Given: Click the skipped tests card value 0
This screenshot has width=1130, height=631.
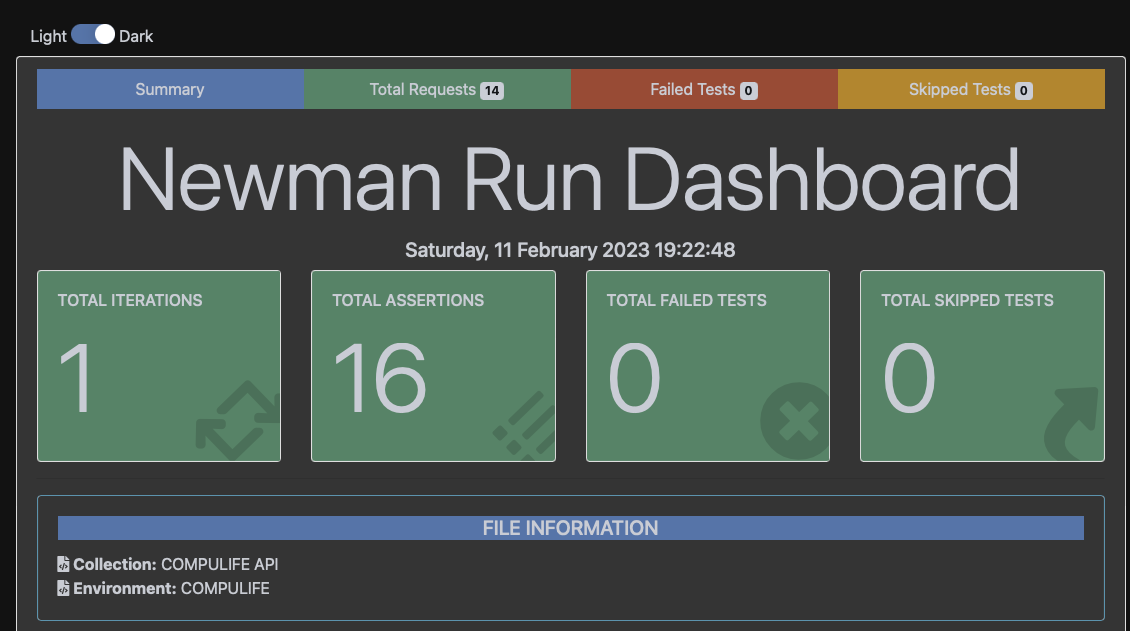Looking at the screenshot, I should 909,377.
